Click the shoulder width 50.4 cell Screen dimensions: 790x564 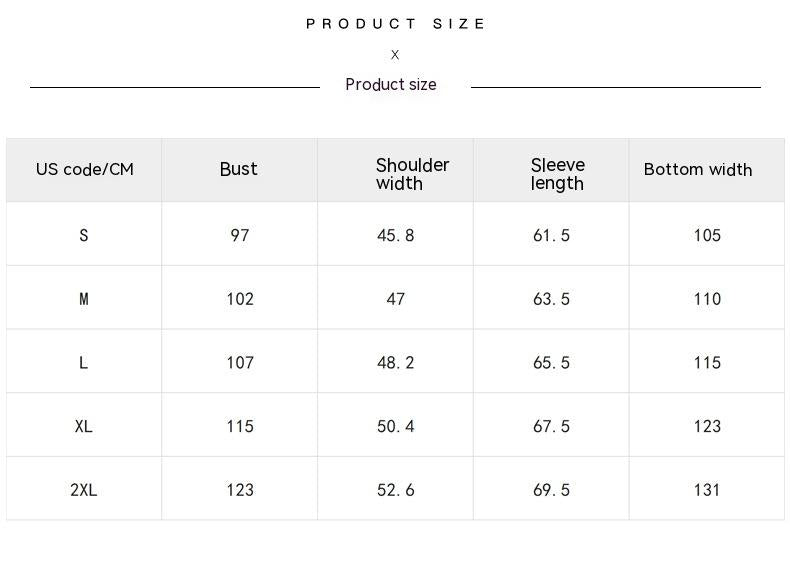[396, 426]
